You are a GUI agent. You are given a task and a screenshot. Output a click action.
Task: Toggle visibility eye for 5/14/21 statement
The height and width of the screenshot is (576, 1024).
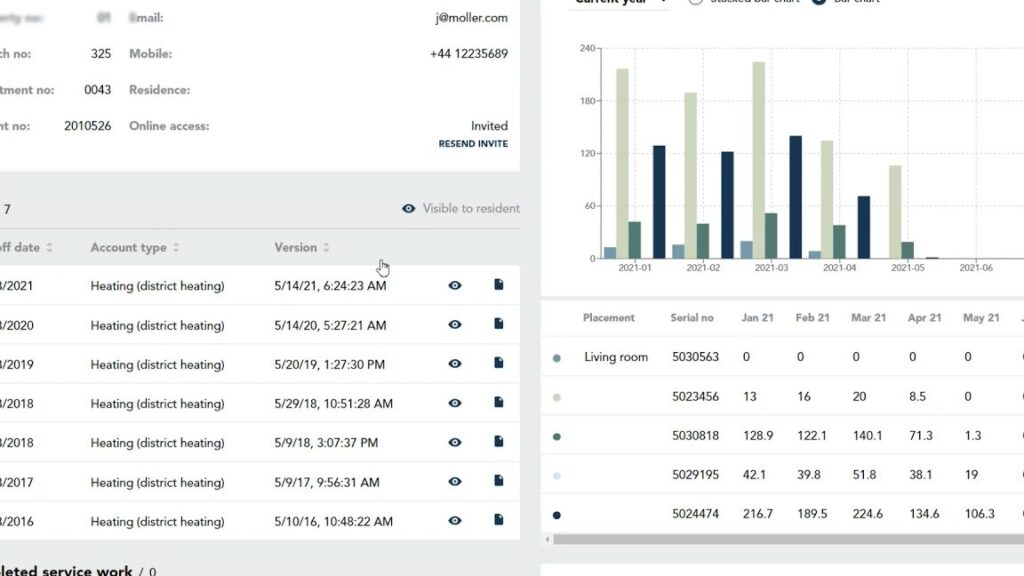pos(455,285)
